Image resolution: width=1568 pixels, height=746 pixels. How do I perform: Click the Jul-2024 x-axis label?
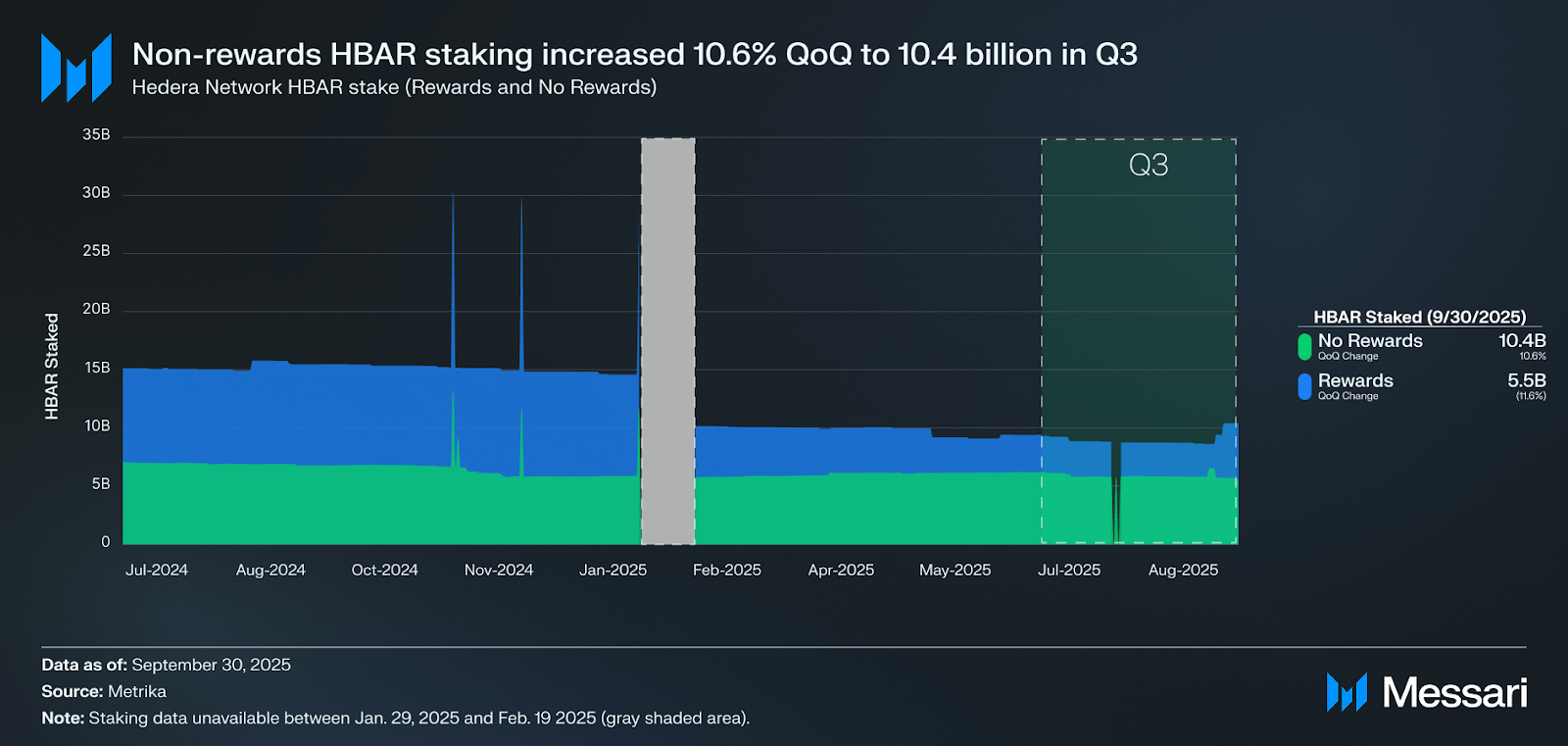pyautogui.click(x=157, y=570)
